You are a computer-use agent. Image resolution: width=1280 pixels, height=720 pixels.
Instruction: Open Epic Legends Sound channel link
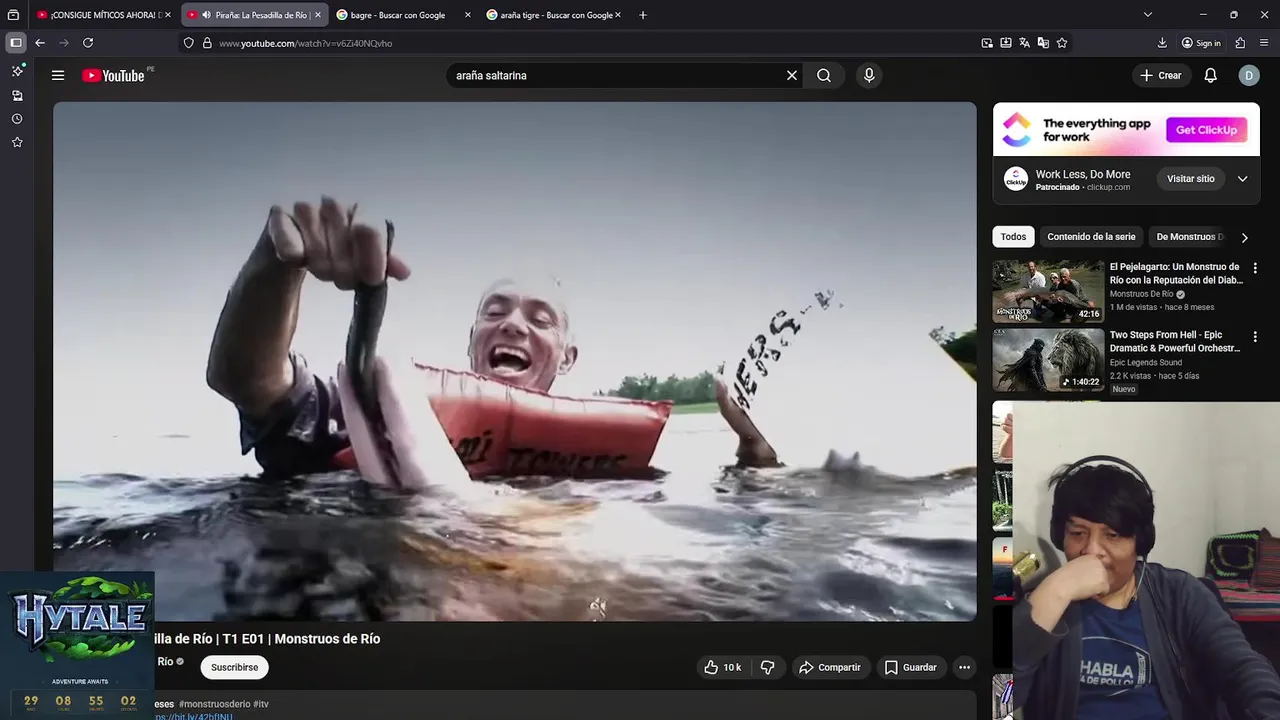tap(1145, 362)
